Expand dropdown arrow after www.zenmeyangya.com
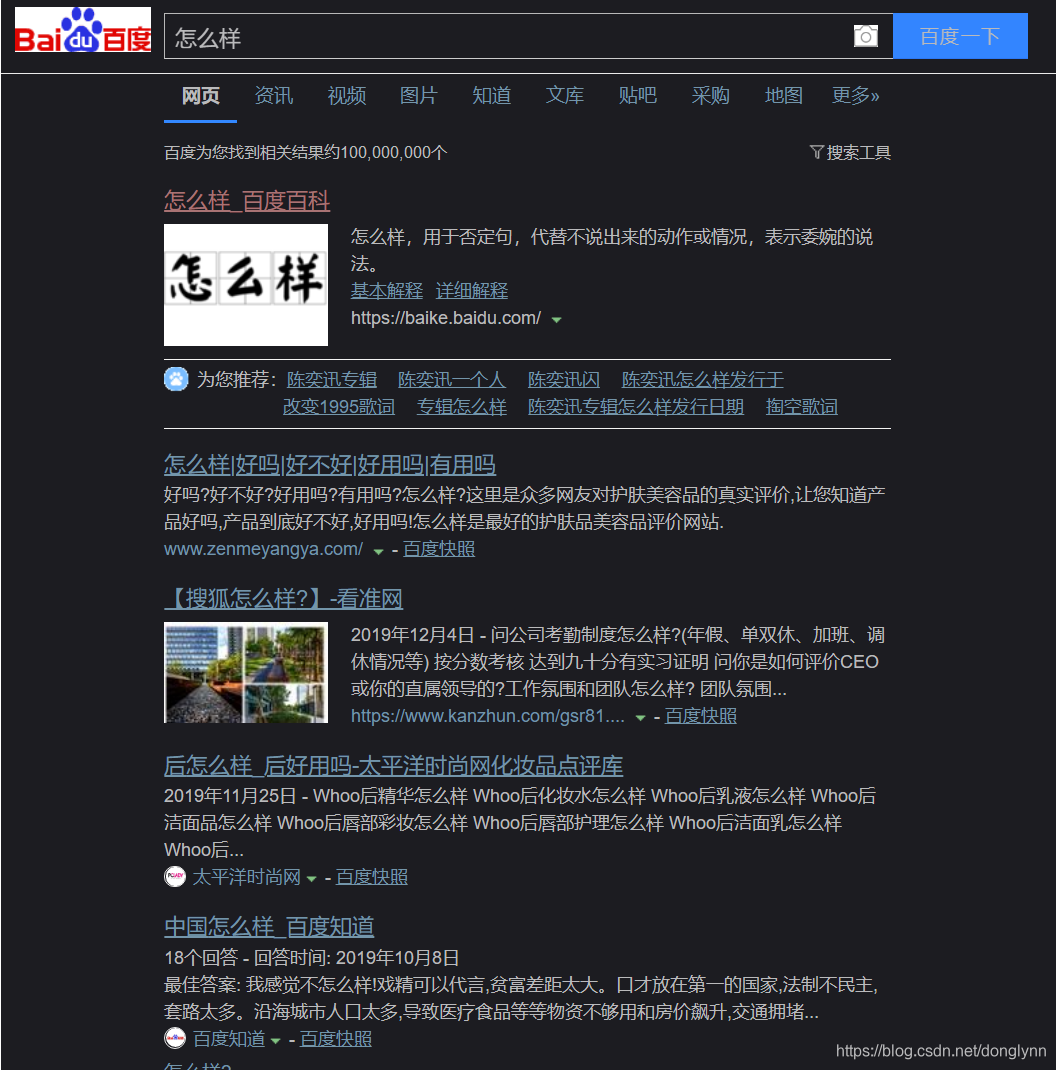The width and height of the screenshot is (1056, 1070). [x=378, y=551]
